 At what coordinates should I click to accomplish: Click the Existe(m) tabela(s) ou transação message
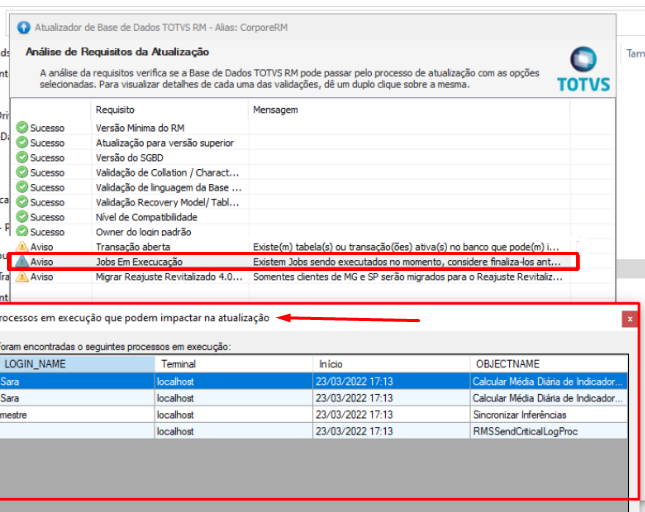[x=406, y=247]
